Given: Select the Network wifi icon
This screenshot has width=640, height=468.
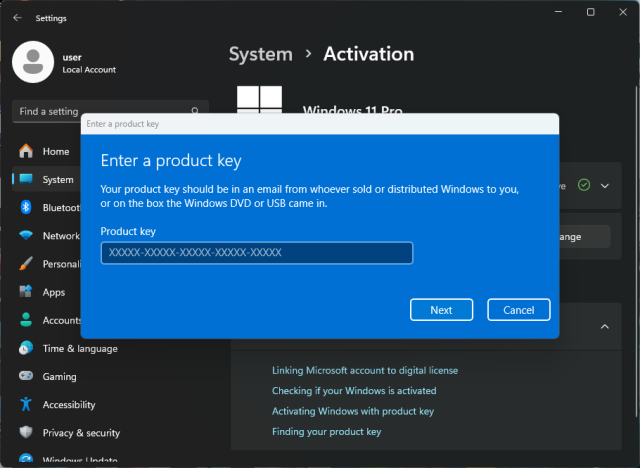Looking at the screenshot, I should (x=26, y=235).
